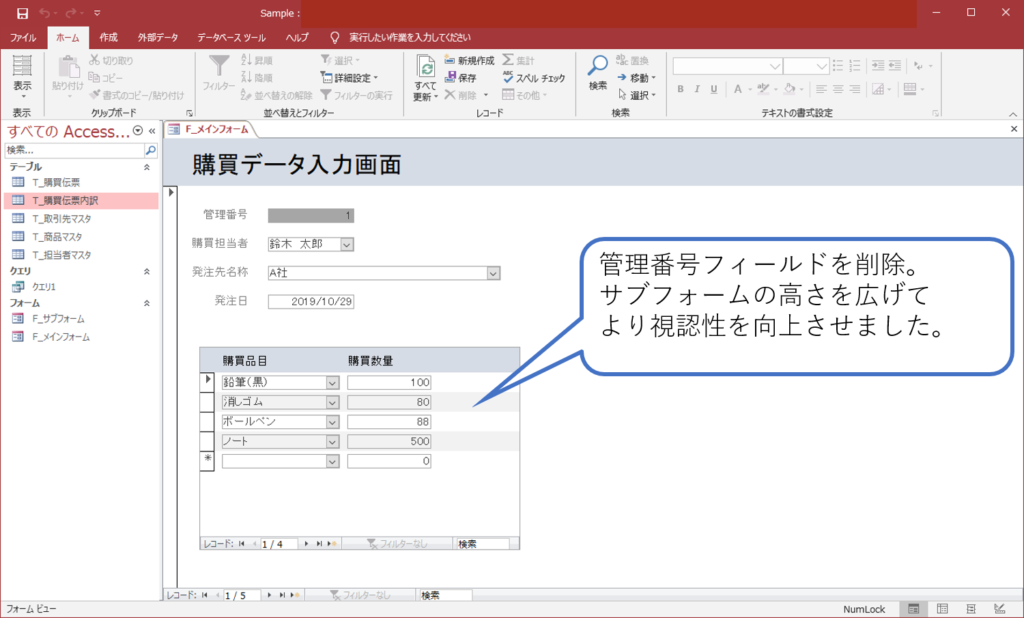Toggle italic formatting on selected text
Image resolution: width=1024 pixels, height=618 pixels.
pos(697,88)
